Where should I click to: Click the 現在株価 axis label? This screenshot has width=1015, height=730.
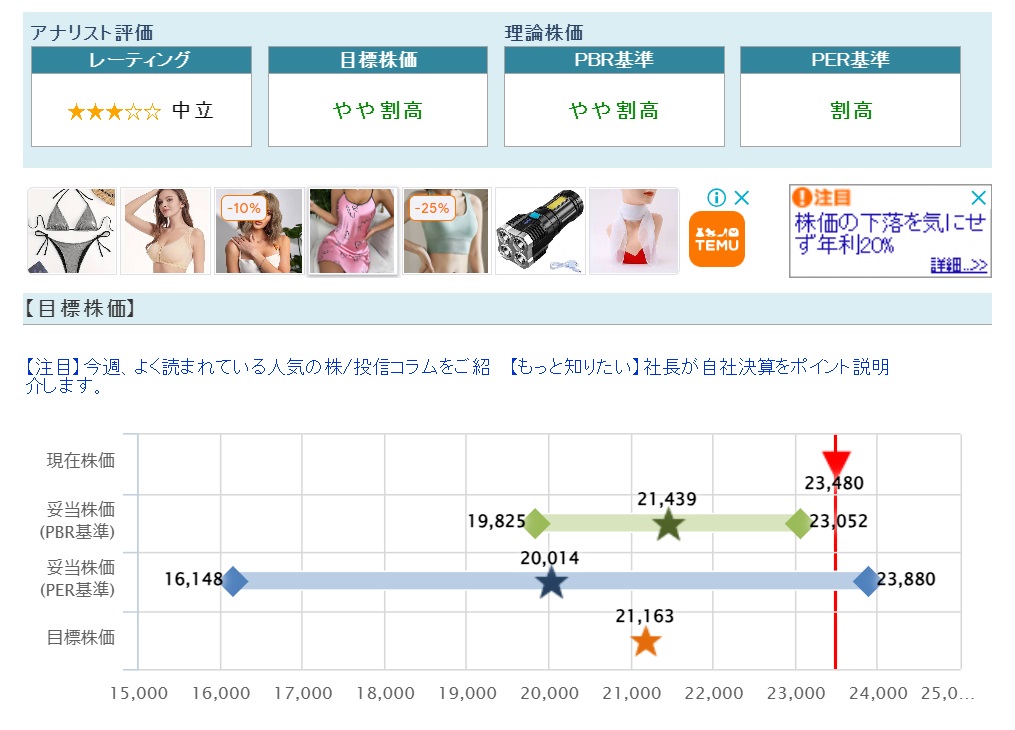click(x=80, y=461)
